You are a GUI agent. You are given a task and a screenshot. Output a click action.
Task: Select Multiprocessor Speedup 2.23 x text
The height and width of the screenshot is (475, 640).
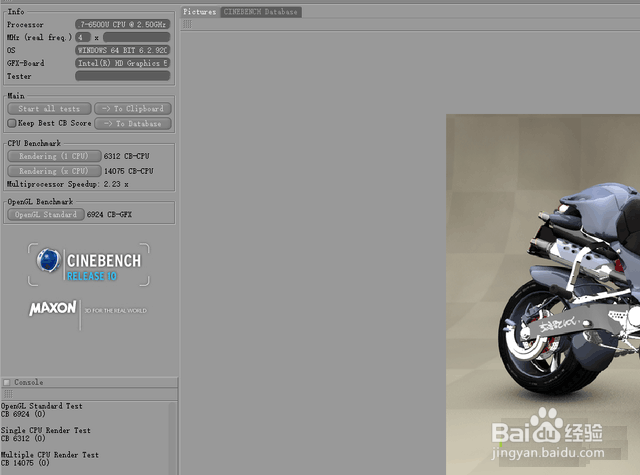[68, 184]
